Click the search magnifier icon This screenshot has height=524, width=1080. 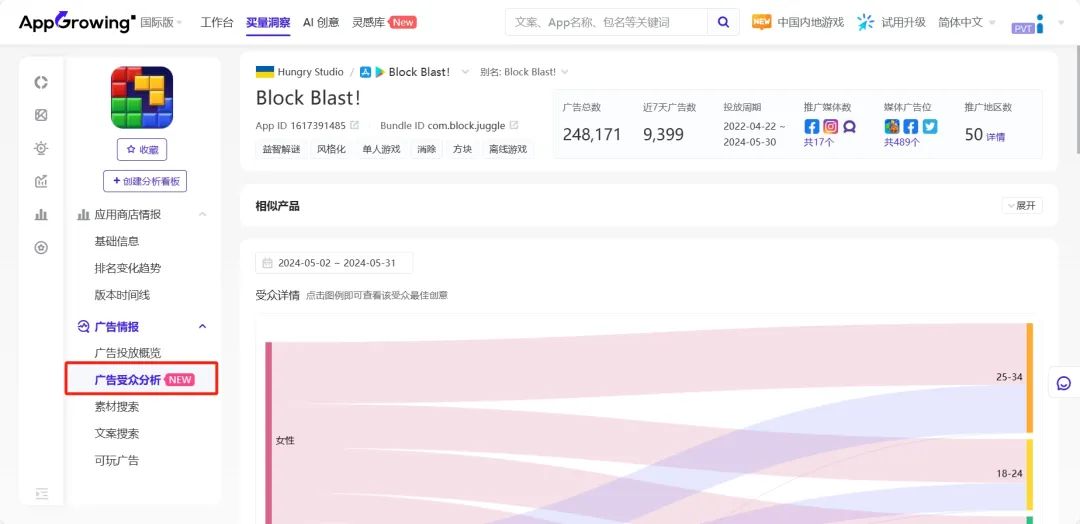[x=723, y=22]
